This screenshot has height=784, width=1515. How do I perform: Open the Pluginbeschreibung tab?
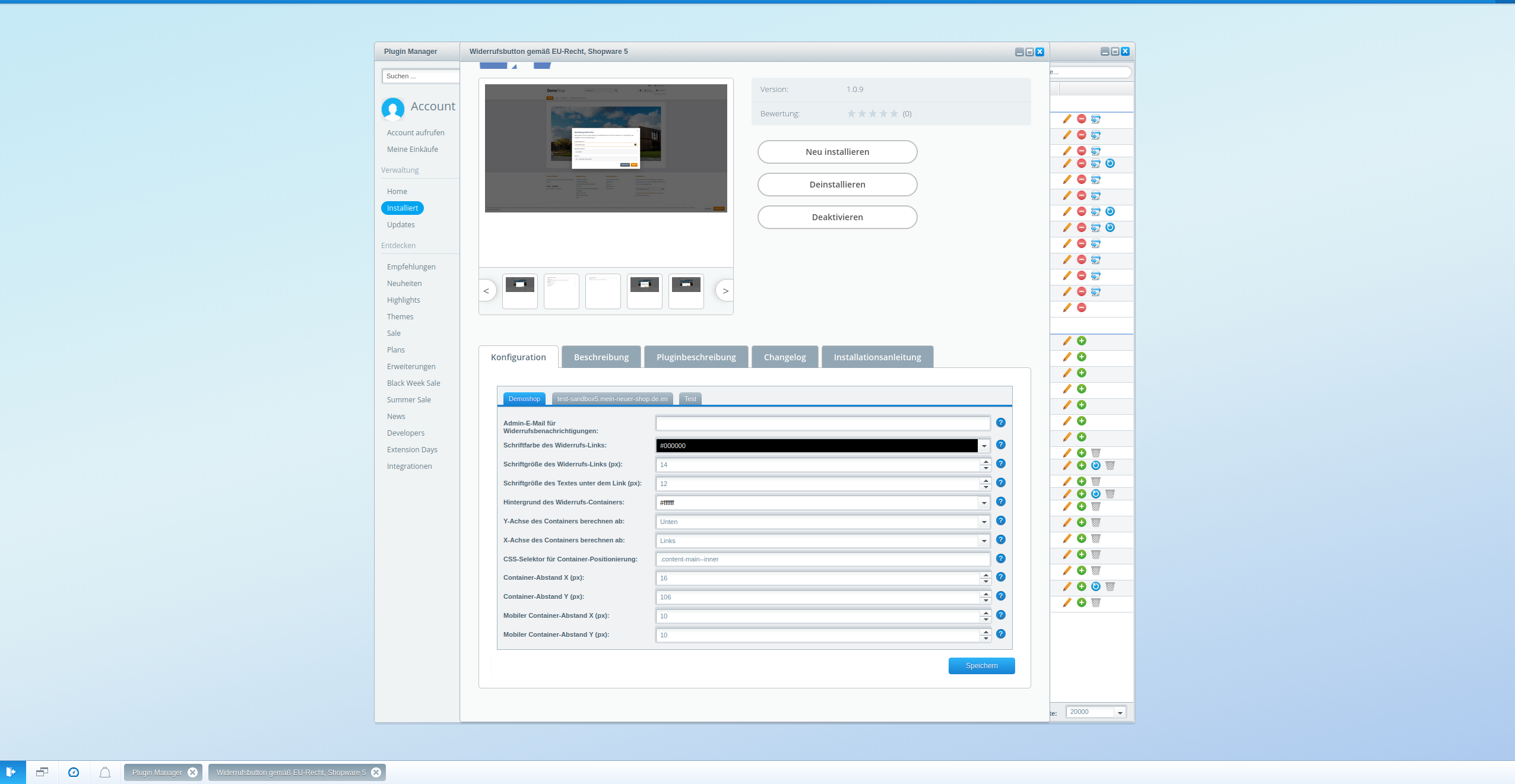[x=696, y=357]
